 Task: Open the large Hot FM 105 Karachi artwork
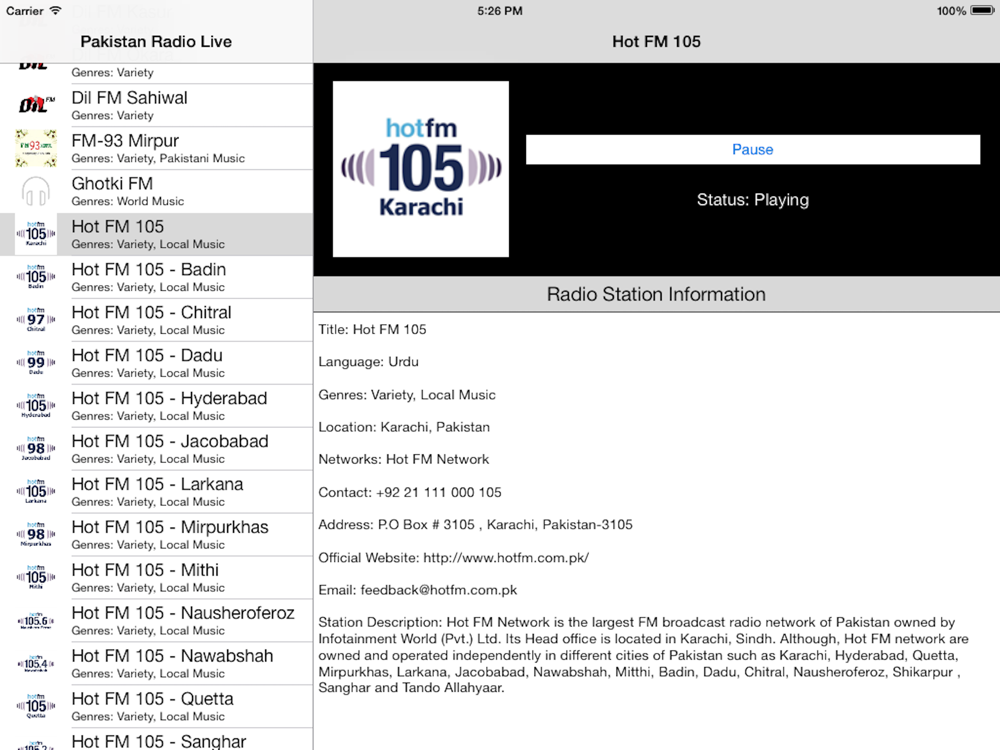(421, 169)
